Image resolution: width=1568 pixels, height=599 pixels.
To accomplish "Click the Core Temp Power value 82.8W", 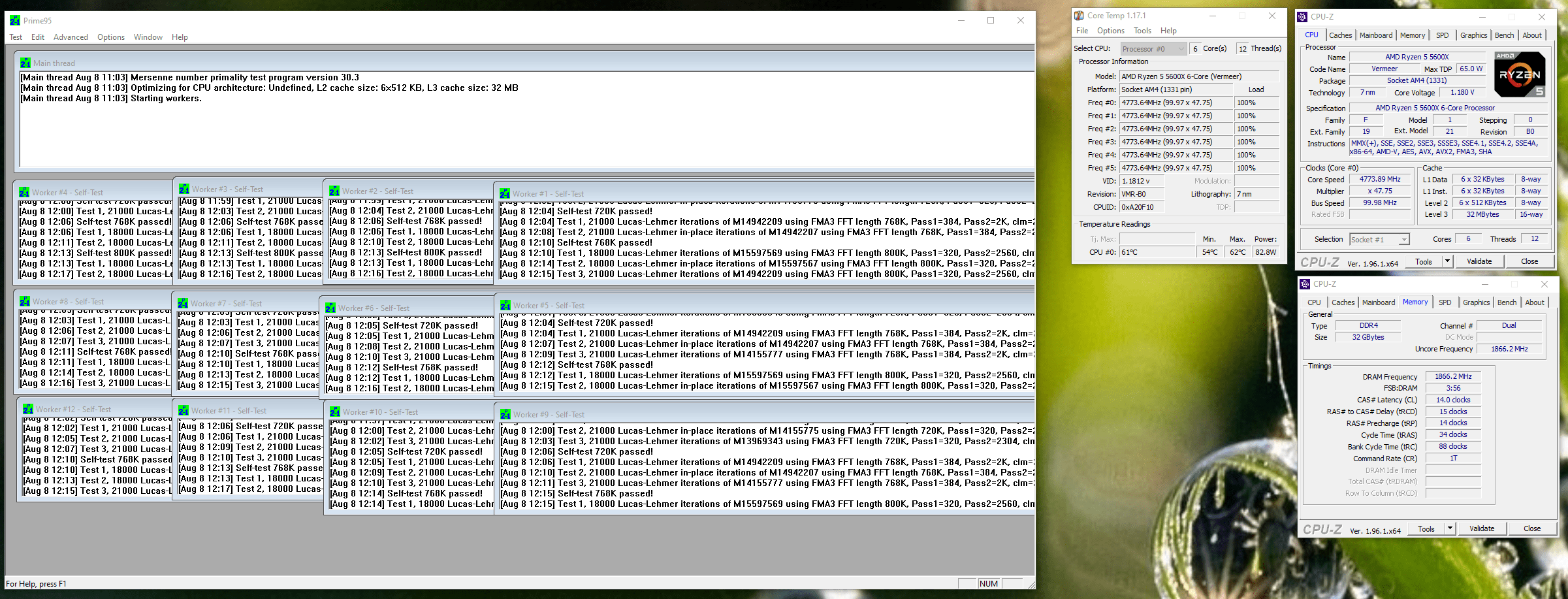I will (x=1266, y=252).
